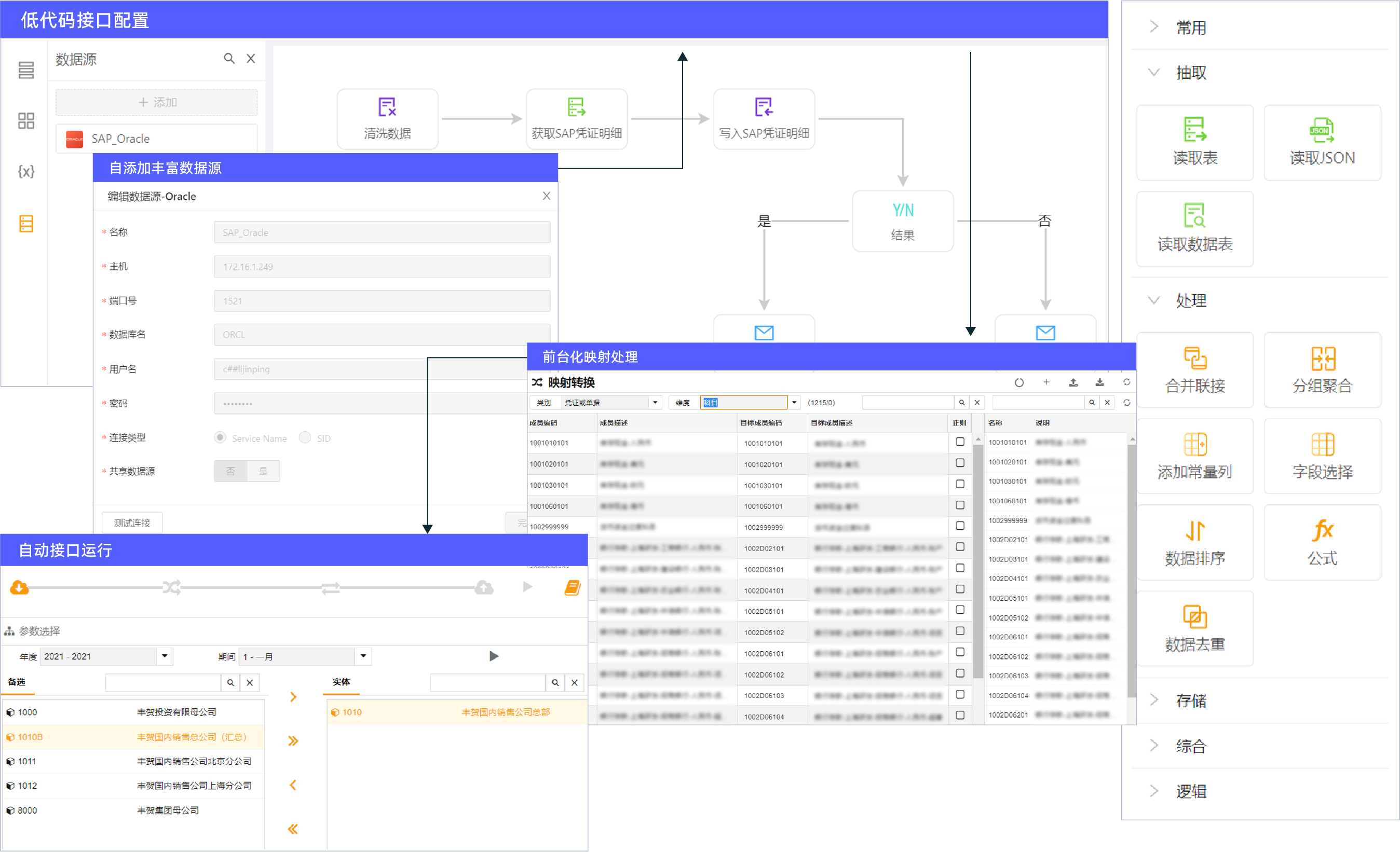
Task: Open the 期间 period dropdown
Action: point(363,656)
